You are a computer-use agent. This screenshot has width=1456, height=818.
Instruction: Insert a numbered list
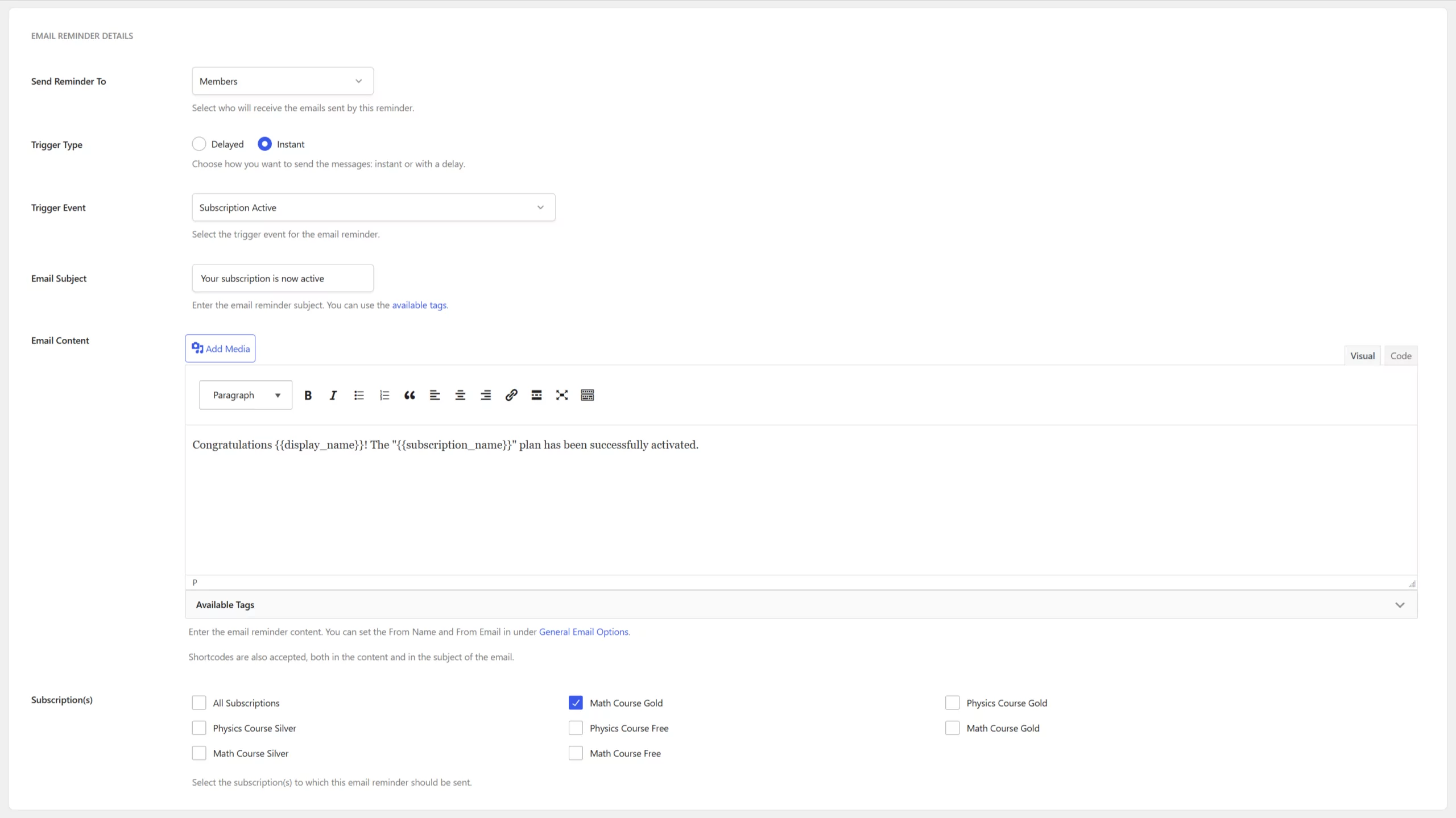coord(384,395)
